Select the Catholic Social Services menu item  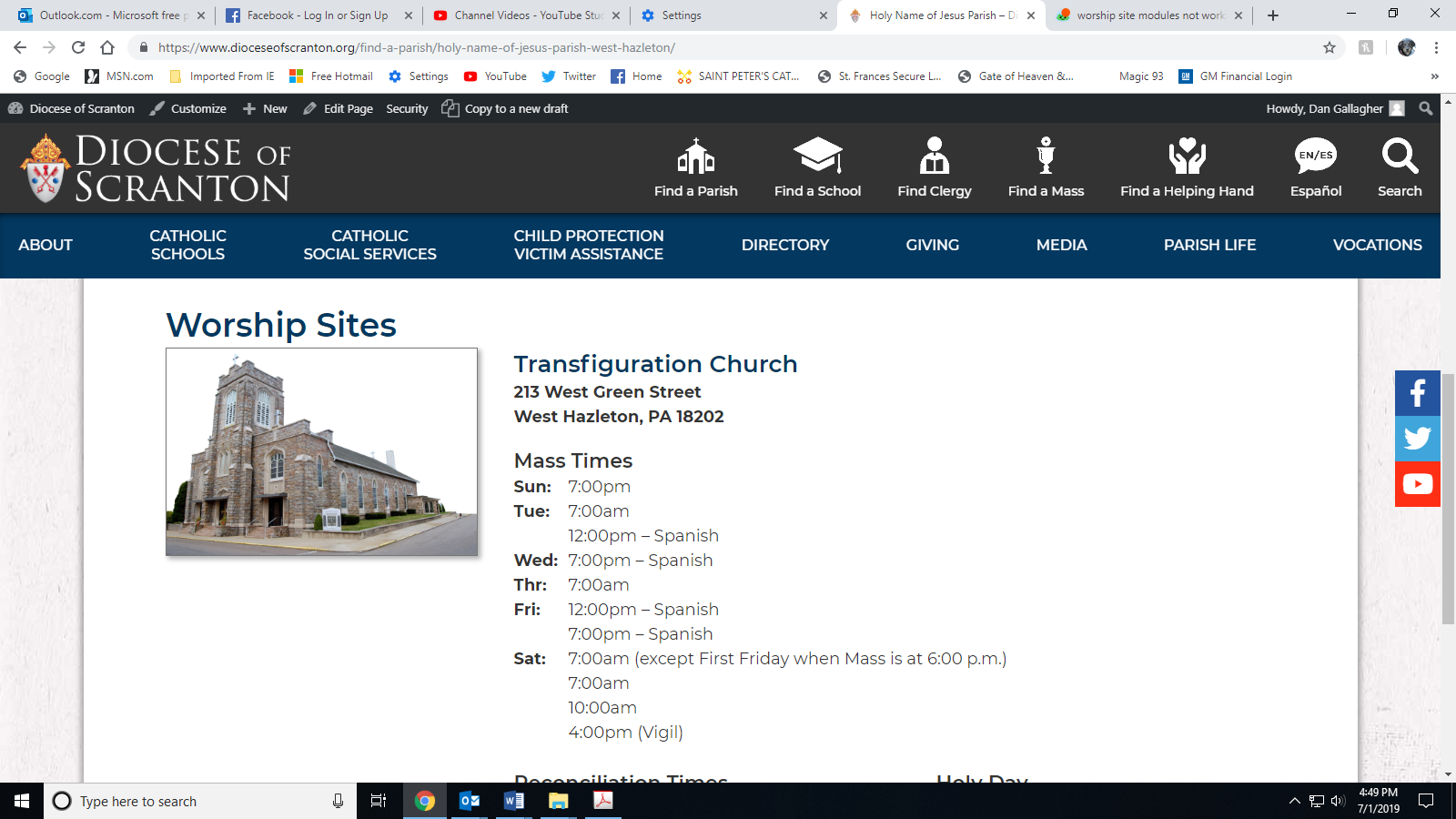coord(369,245)
